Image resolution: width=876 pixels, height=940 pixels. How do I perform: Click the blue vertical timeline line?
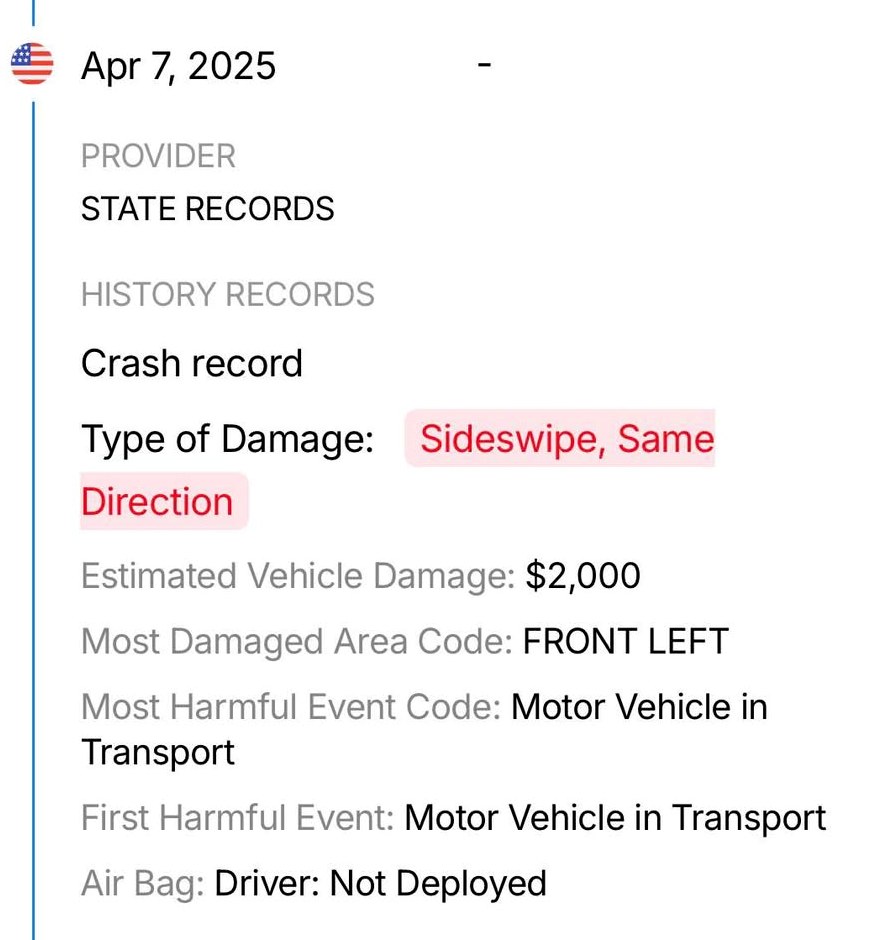pyautogui.click(x=33, y=520)
